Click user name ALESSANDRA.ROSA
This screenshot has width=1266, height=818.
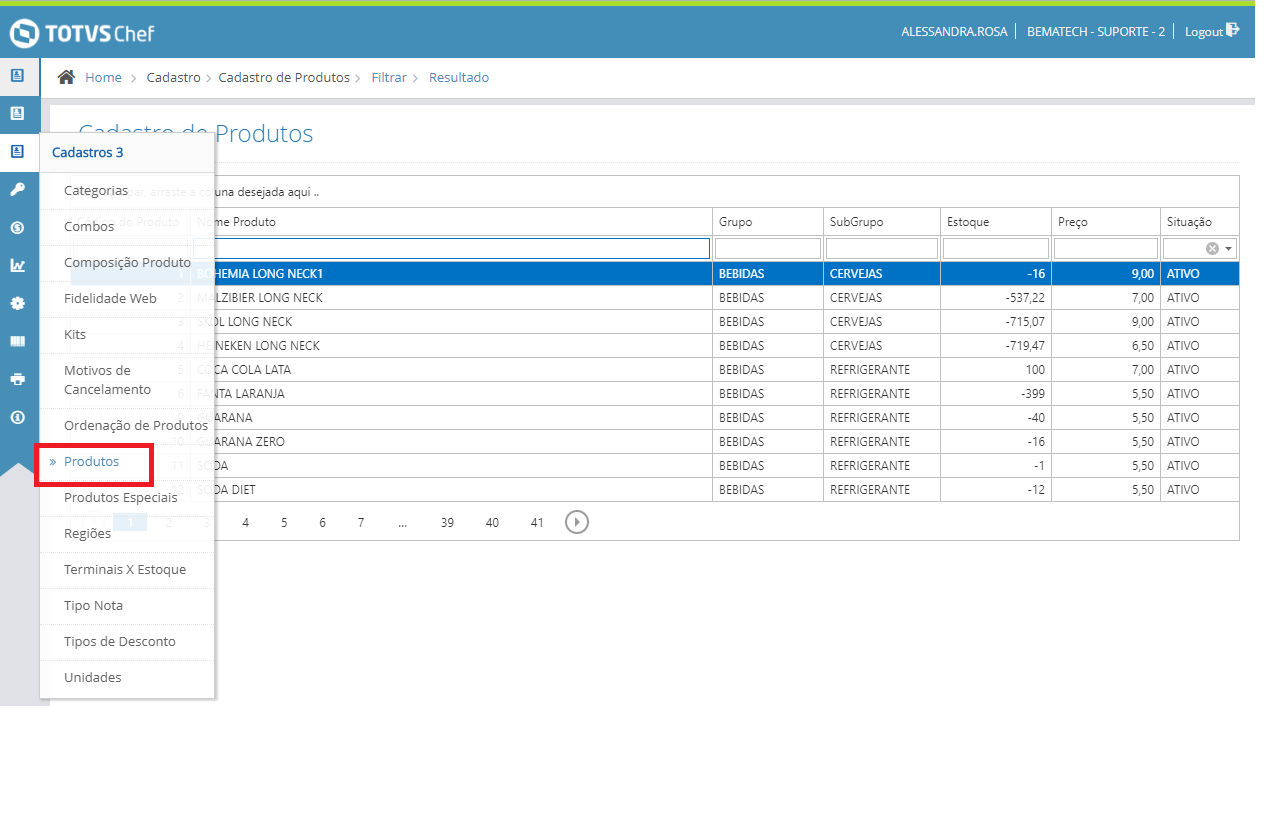point(953,31)
